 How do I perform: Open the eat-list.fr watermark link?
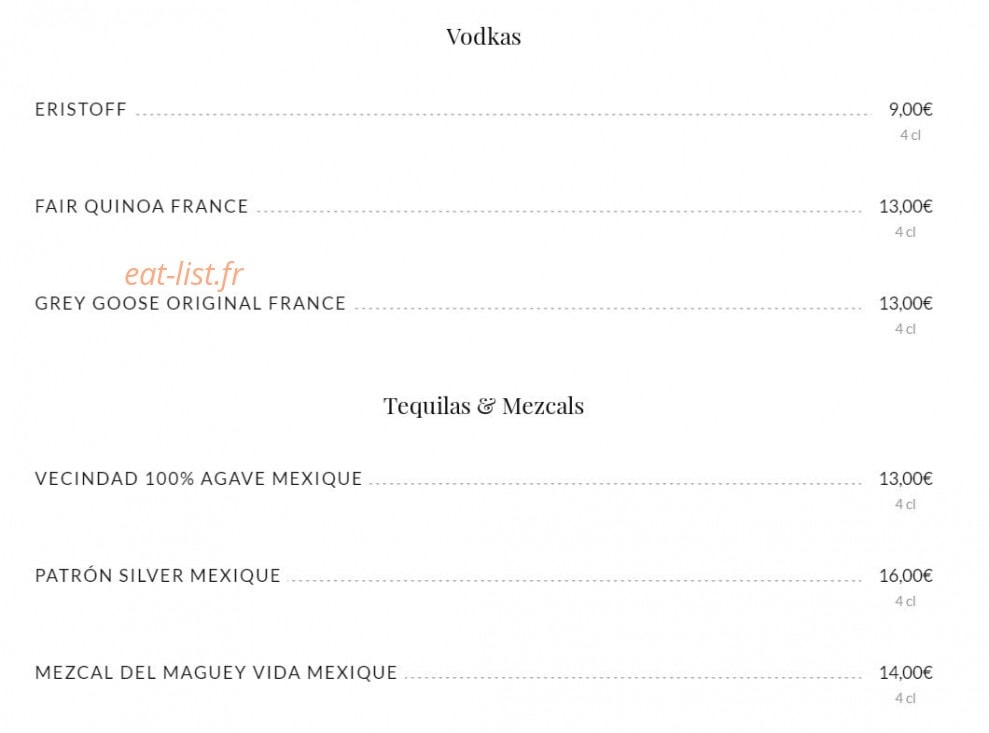tap(184, 274)
